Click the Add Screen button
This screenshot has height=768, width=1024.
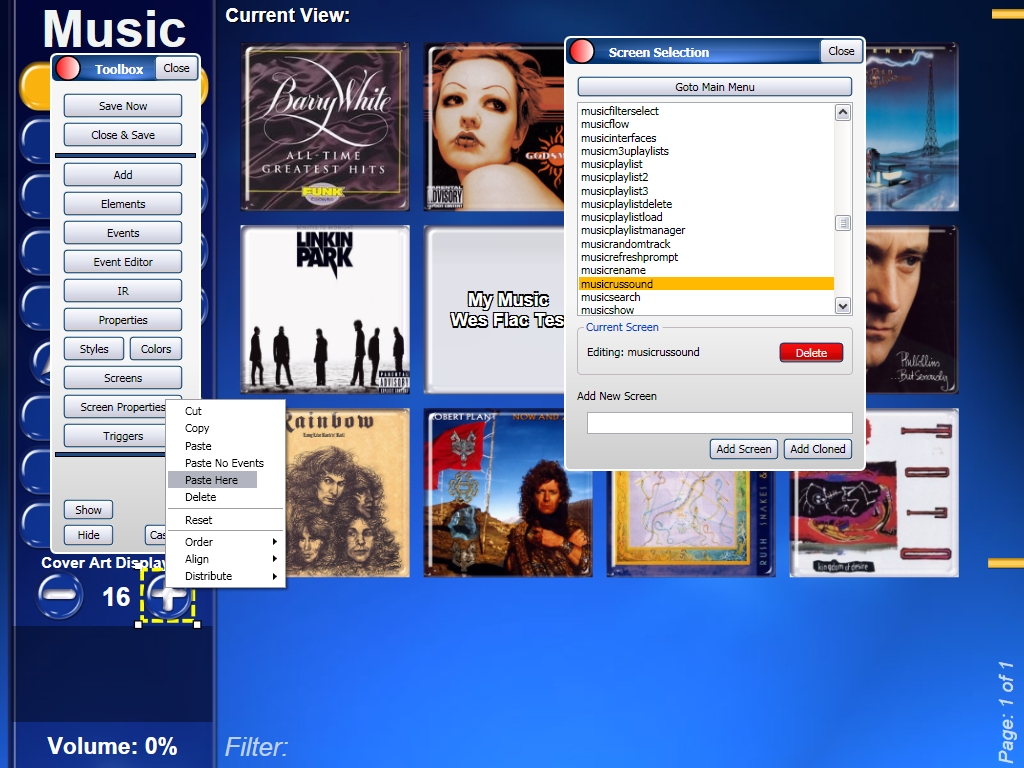(x=743, y=449)
